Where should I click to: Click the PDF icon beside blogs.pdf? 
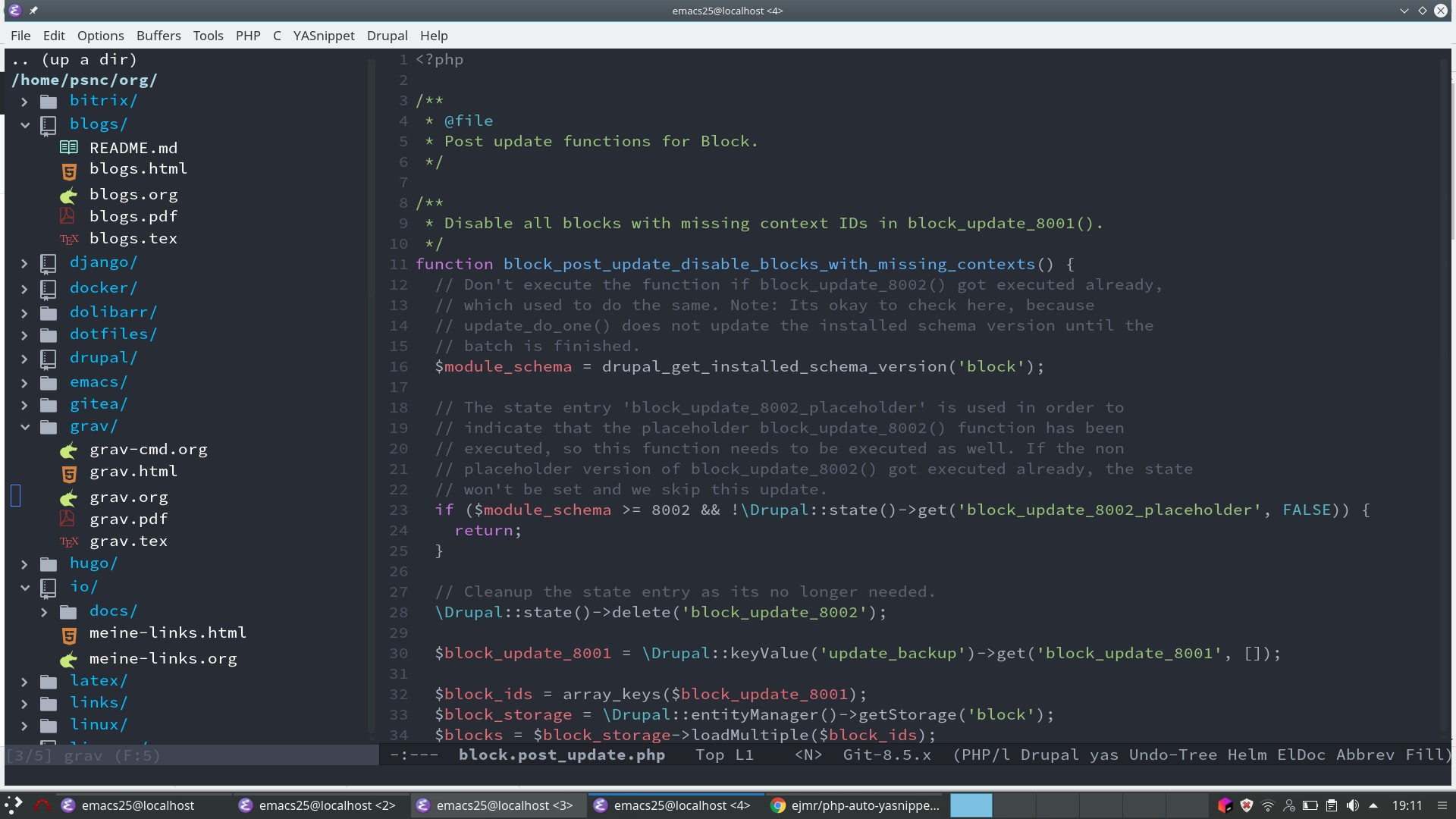pos(67,216)
